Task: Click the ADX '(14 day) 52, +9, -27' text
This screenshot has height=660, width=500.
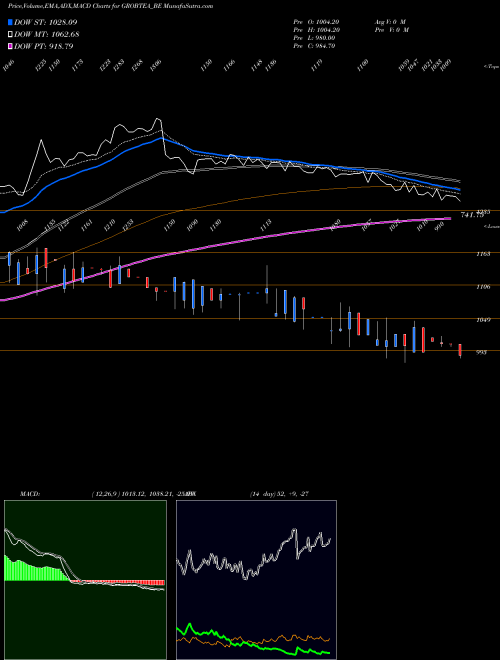Action: 279,494
